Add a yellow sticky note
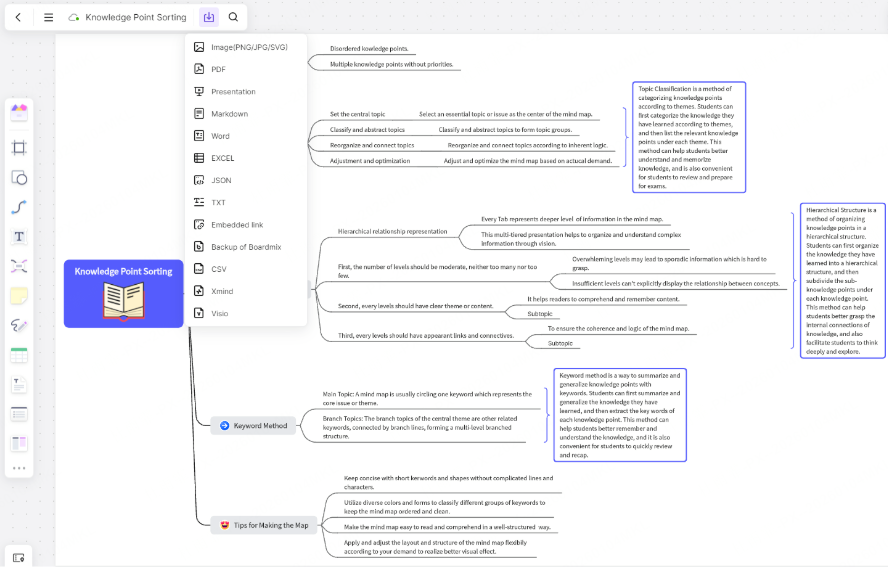 pyautogui.click(x=19, y=296)
